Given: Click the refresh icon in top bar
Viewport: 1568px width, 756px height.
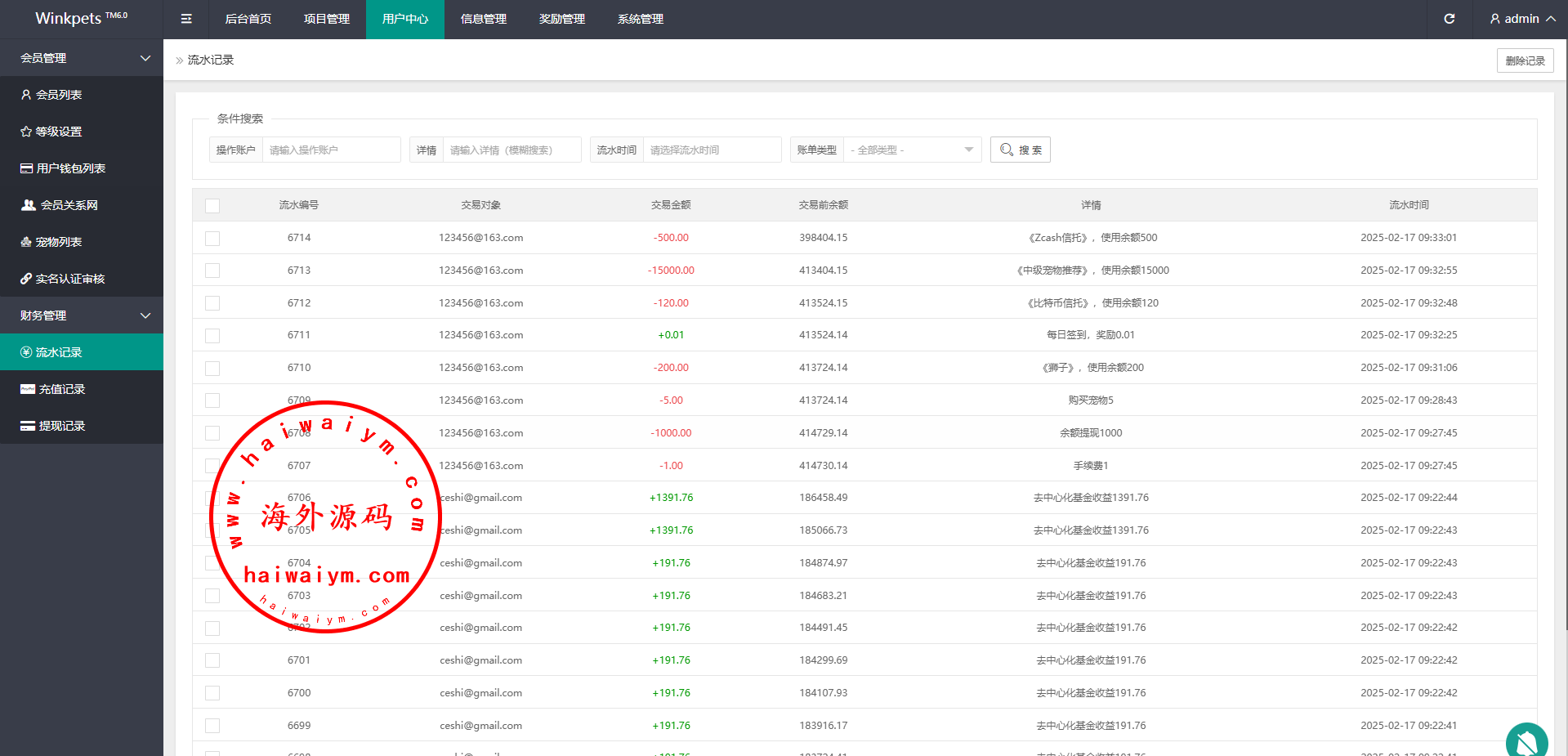Looking at the screenshot, I should tap(1449, 19).
